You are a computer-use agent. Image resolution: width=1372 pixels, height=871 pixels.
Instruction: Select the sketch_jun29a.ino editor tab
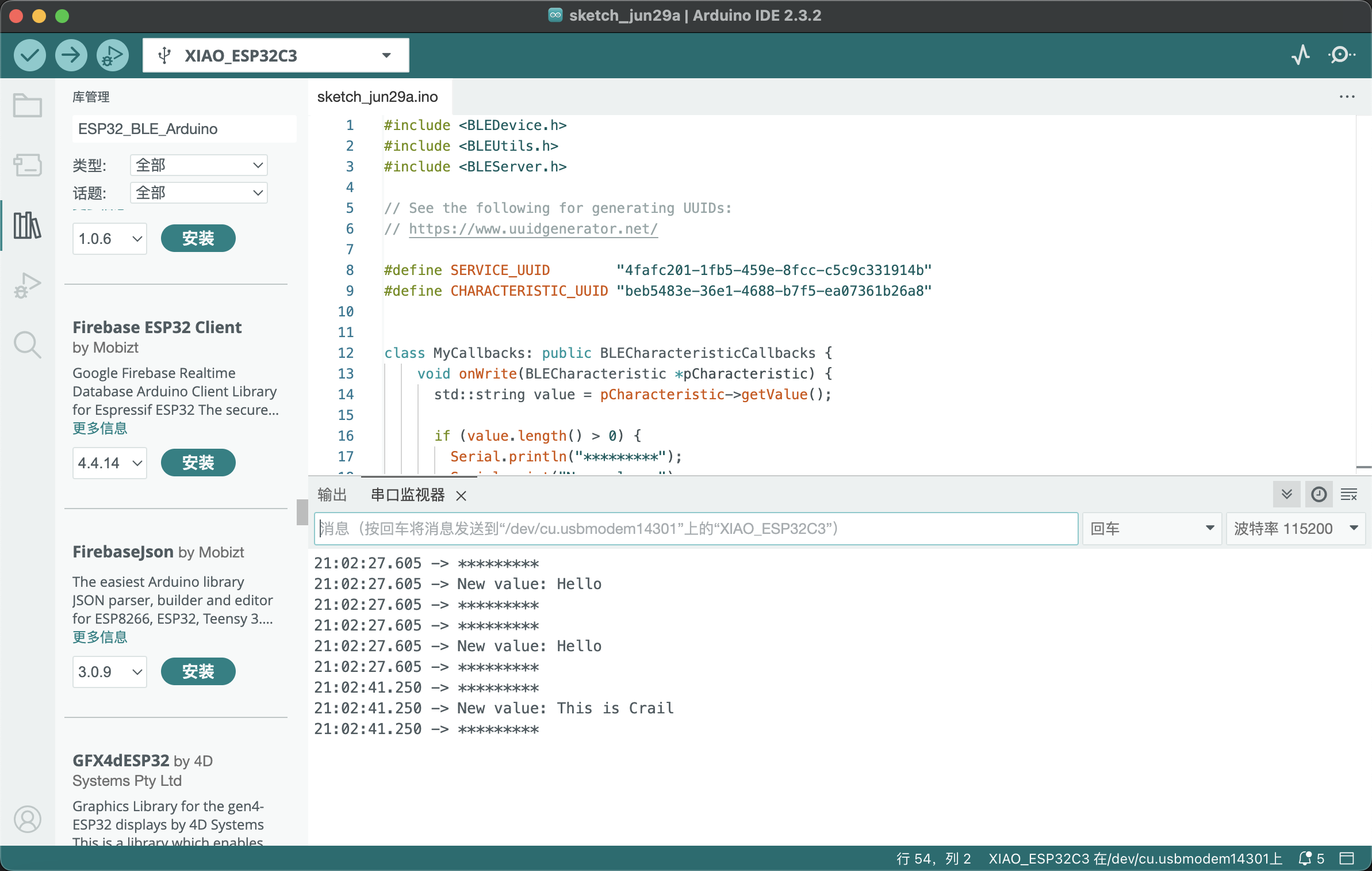coord(377,97)
